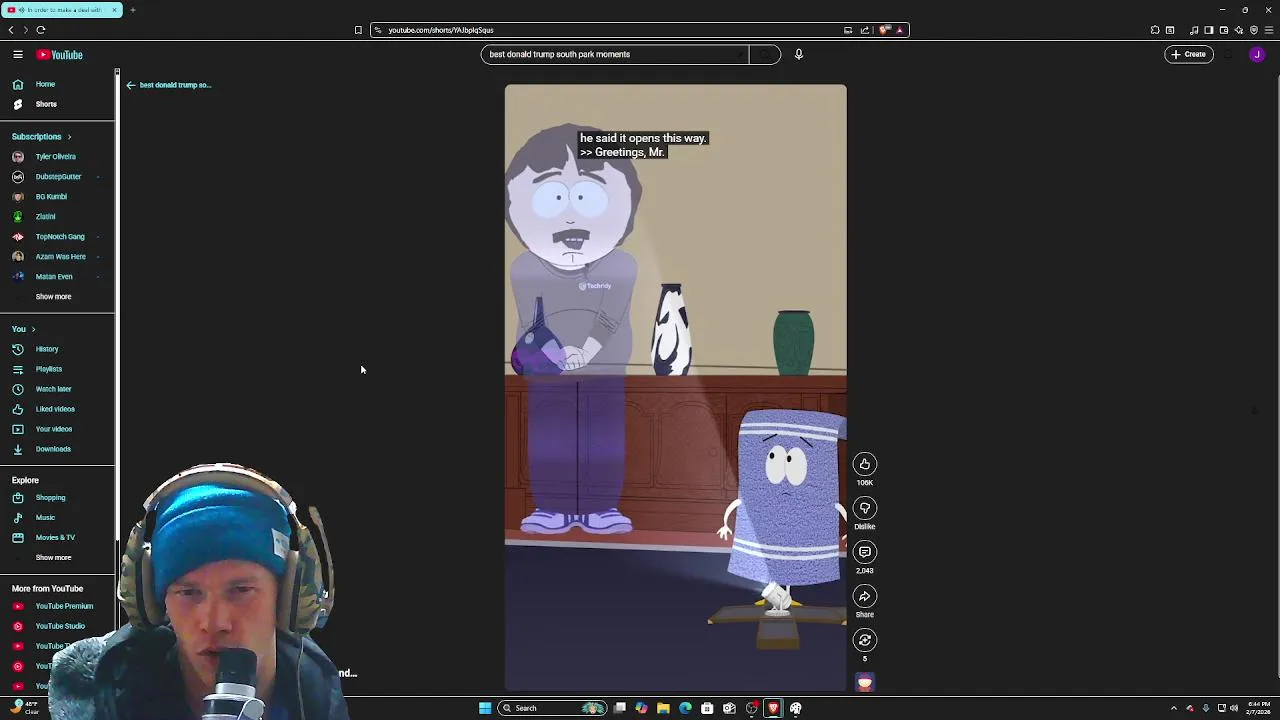The height and width of the screenshot is (720, 1280).
Task: Open the purple J account avatar menu
Action: pyautogui.click(x=1257, y=54)
